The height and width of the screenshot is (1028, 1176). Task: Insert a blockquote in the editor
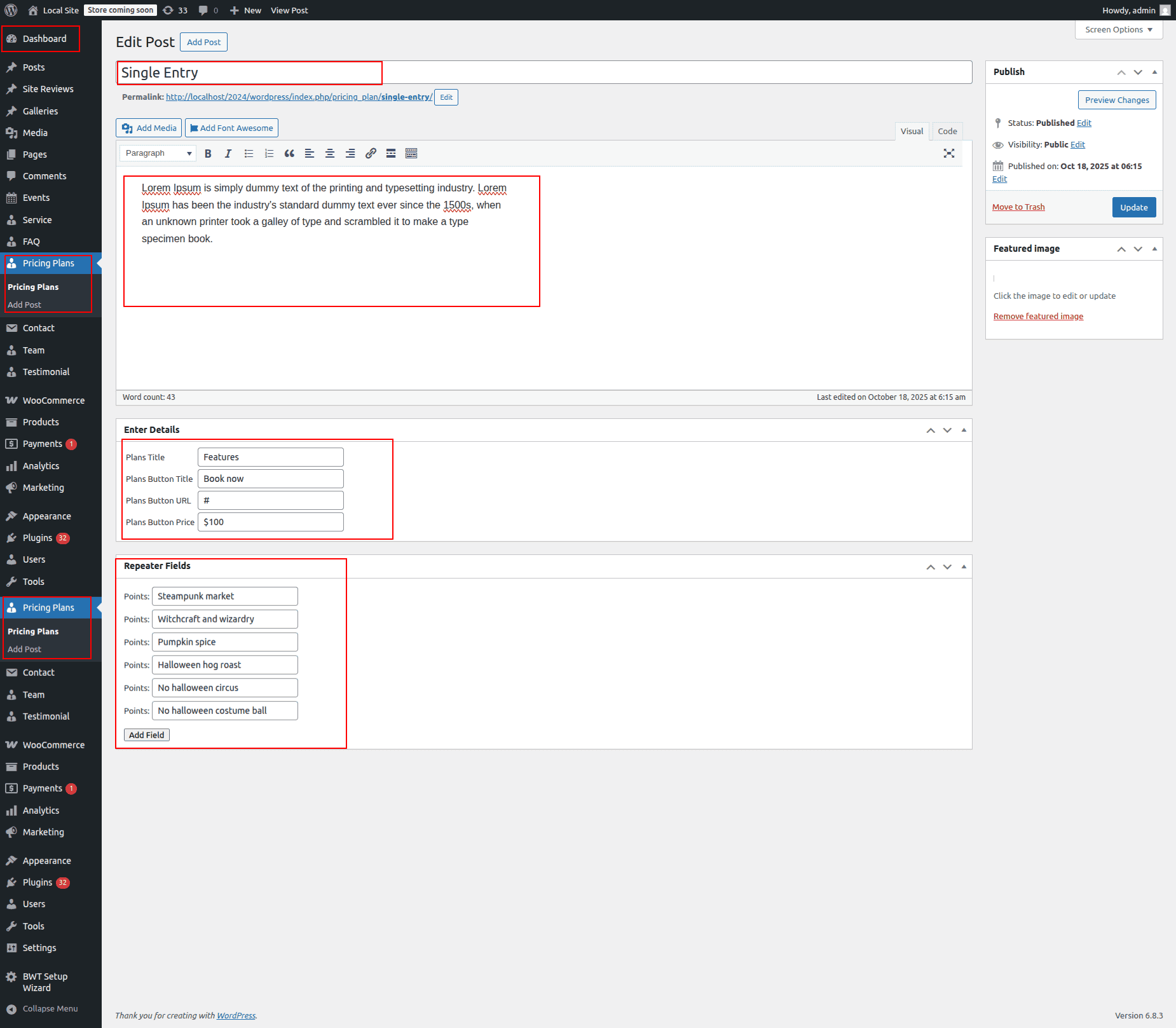289,153
